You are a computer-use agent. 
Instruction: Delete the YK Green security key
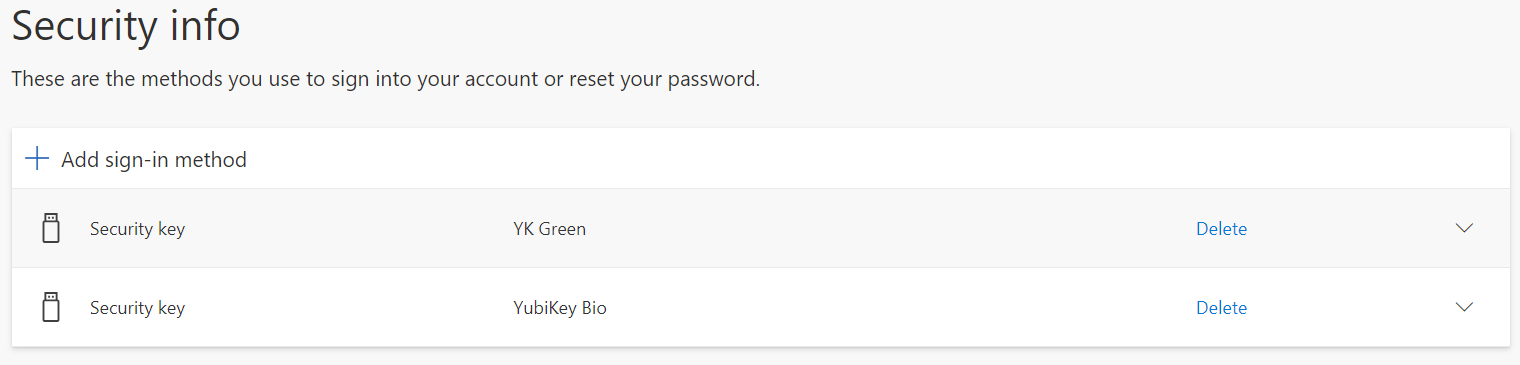(x=1221, y=228)
